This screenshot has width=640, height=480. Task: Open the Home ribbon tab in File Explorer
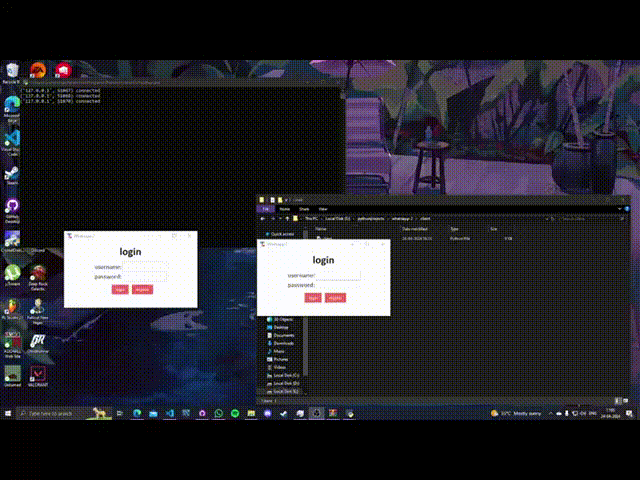coord(285,209)
